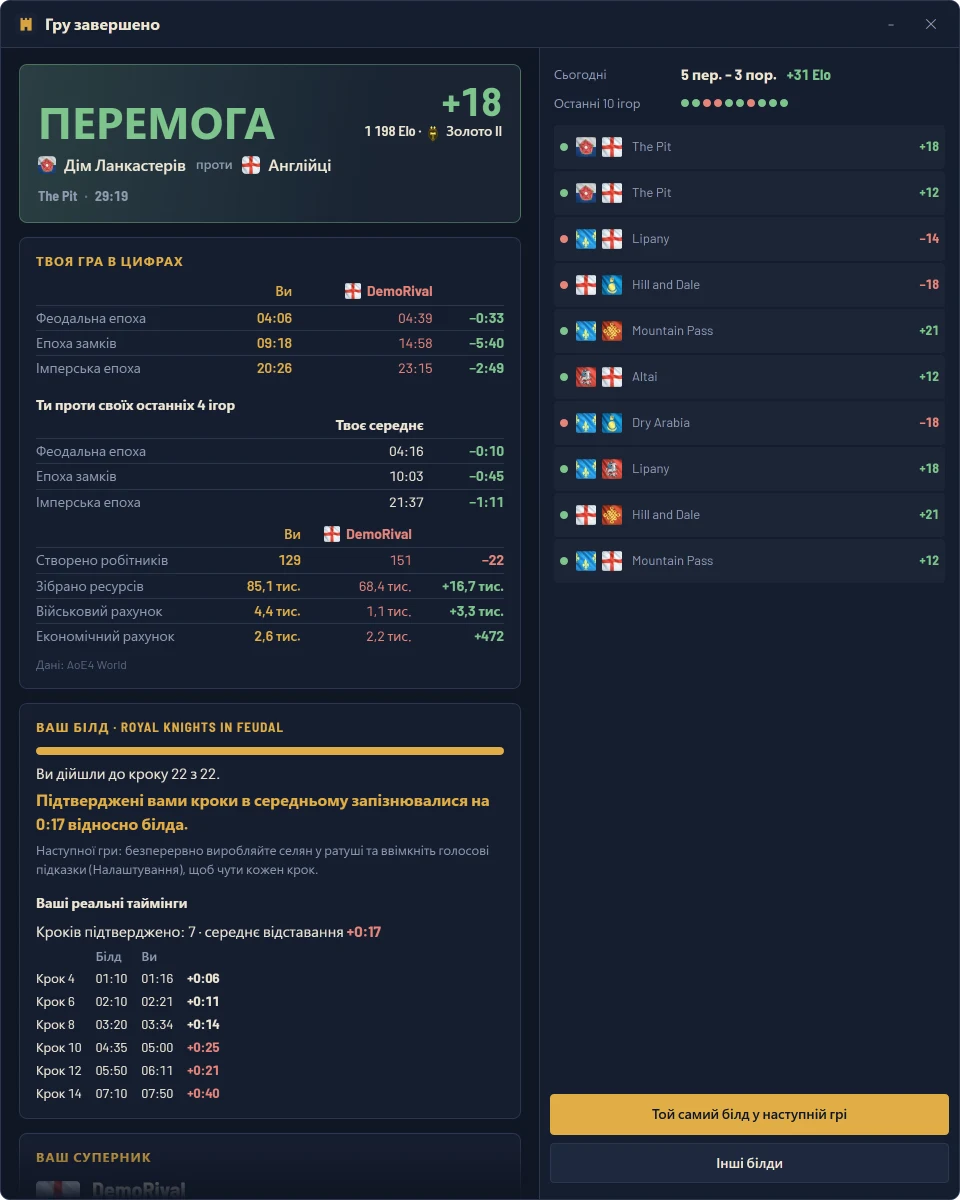Click the Chinese flag in Mountain Pass +21 row
This screenshot has width=960, height=1200.
(x=612, y=331)
